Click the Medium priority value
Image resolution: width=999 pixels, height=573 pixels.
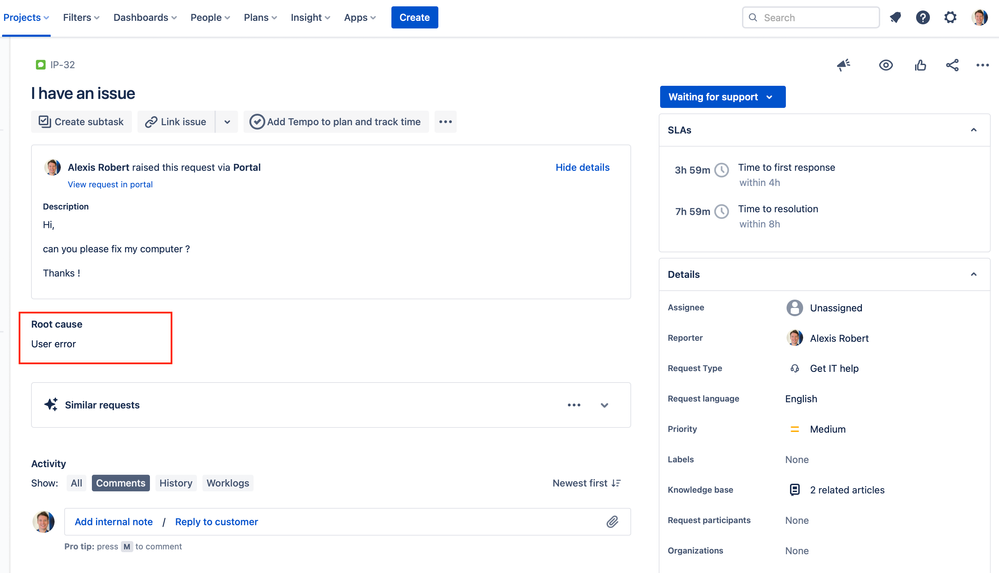click(828, 430)
